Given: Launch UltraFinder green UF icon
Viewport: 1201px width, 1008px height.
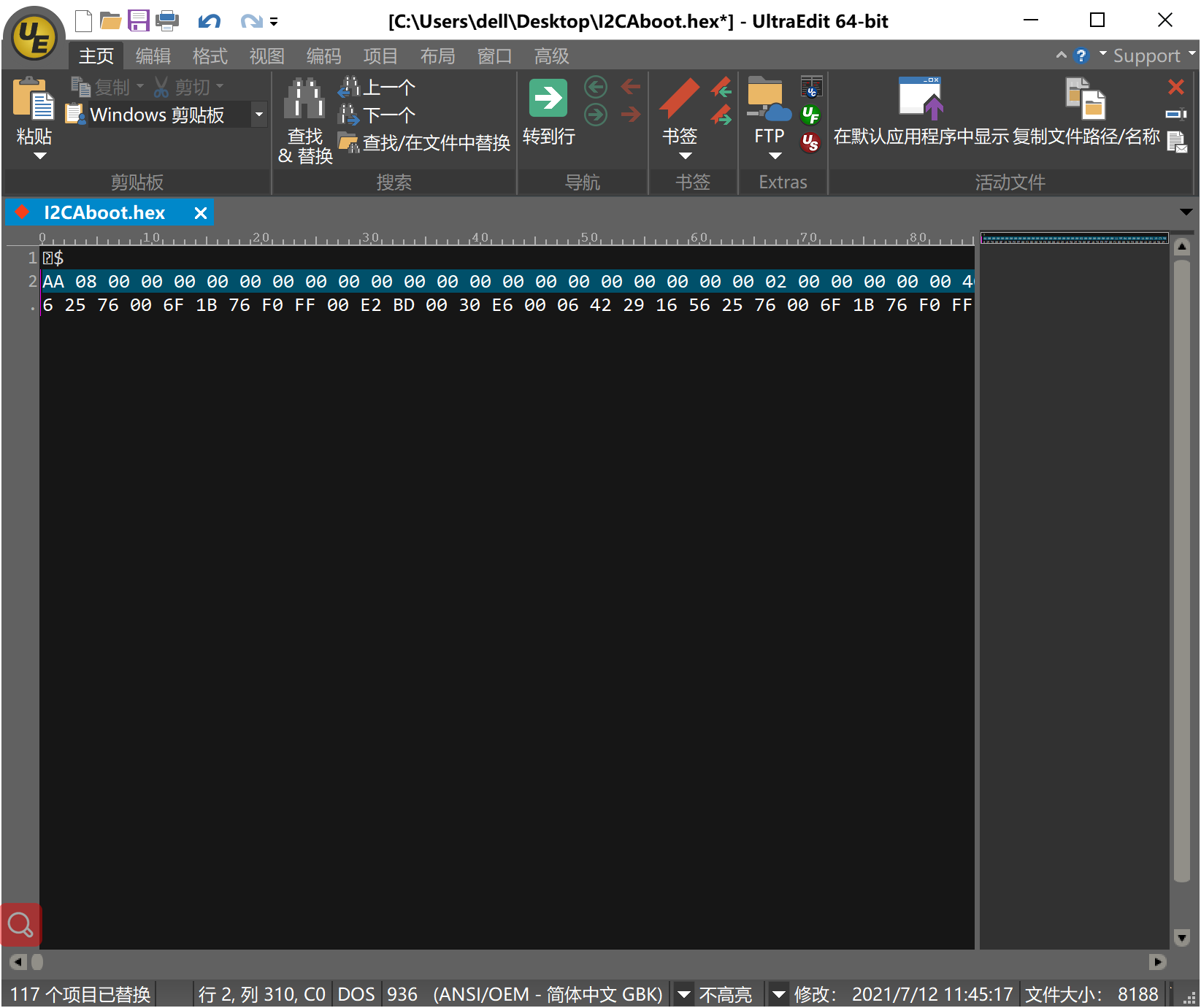Looking at the screenshot, I should coord(810,115).
